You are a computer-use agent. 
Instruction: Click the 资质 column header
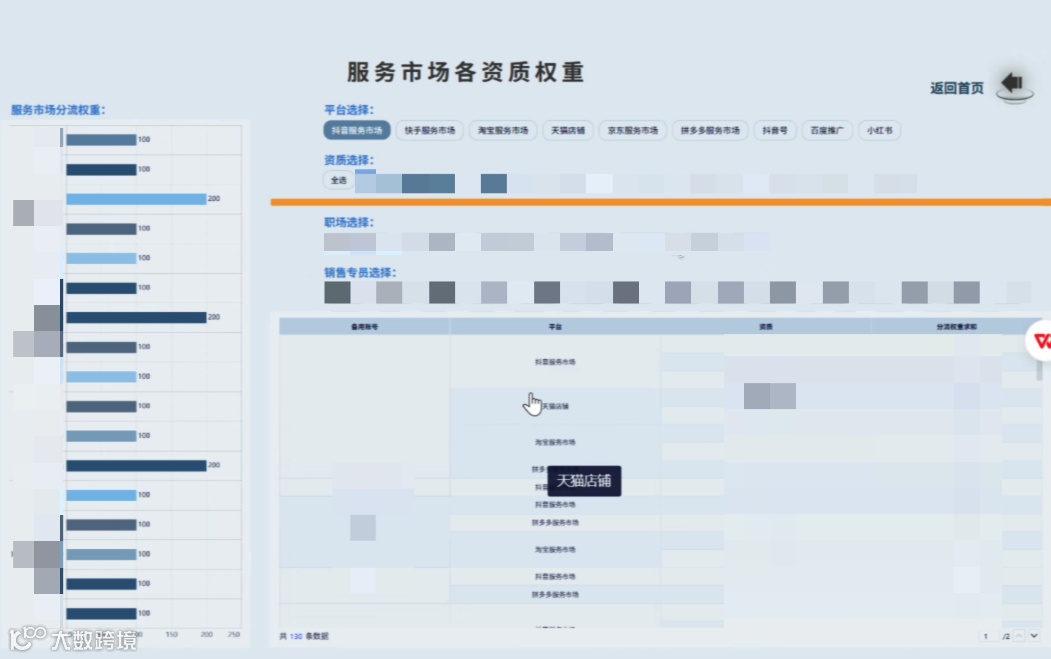(765, 326)
